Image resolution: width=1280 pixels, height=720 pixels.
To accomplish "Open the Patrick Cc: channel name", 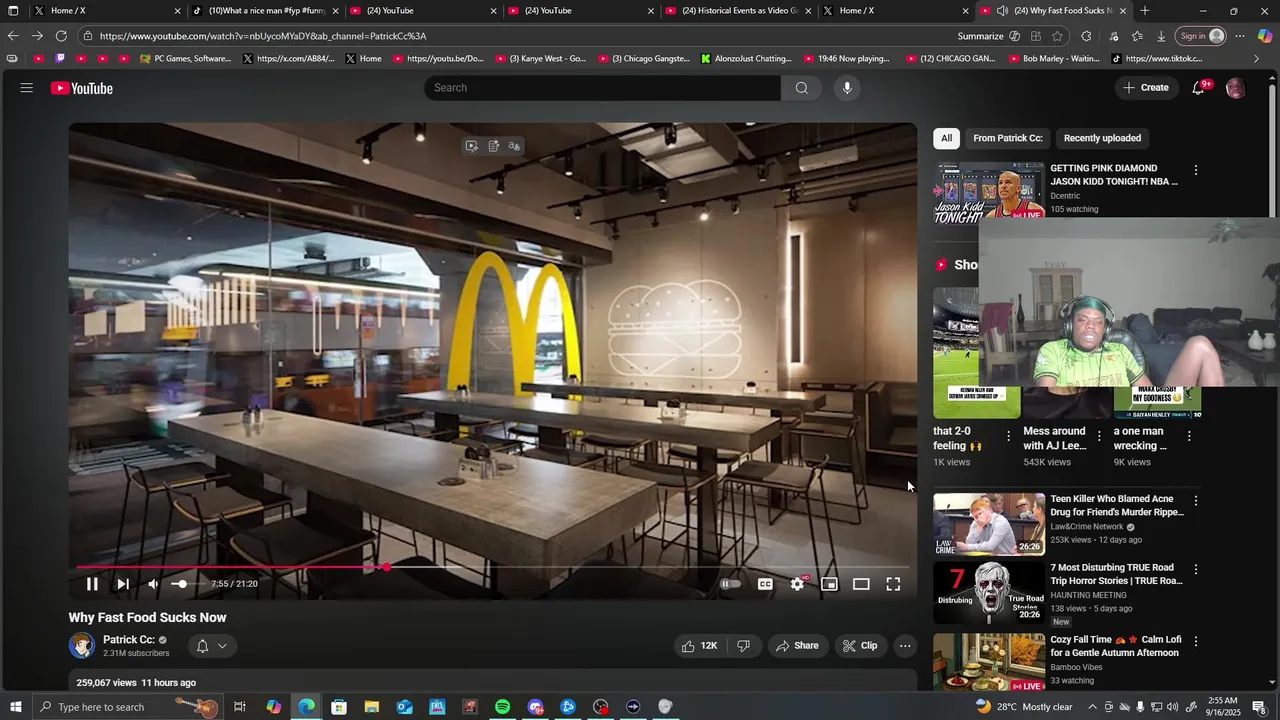I will (x=129, y=640).
